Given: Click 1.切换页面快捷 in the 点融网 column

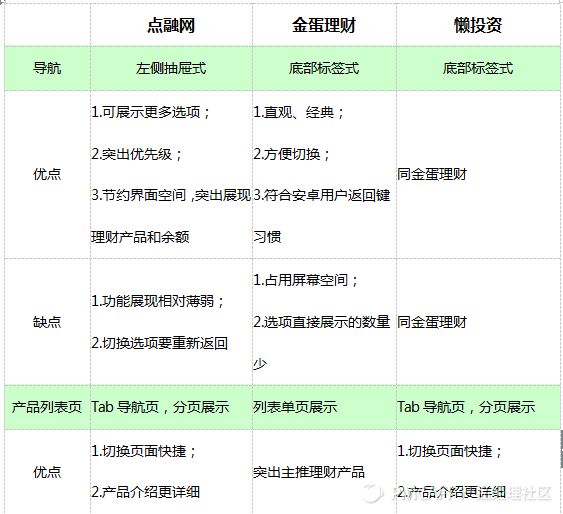Looking at the screenshot, I should click(x=144, y=451).
